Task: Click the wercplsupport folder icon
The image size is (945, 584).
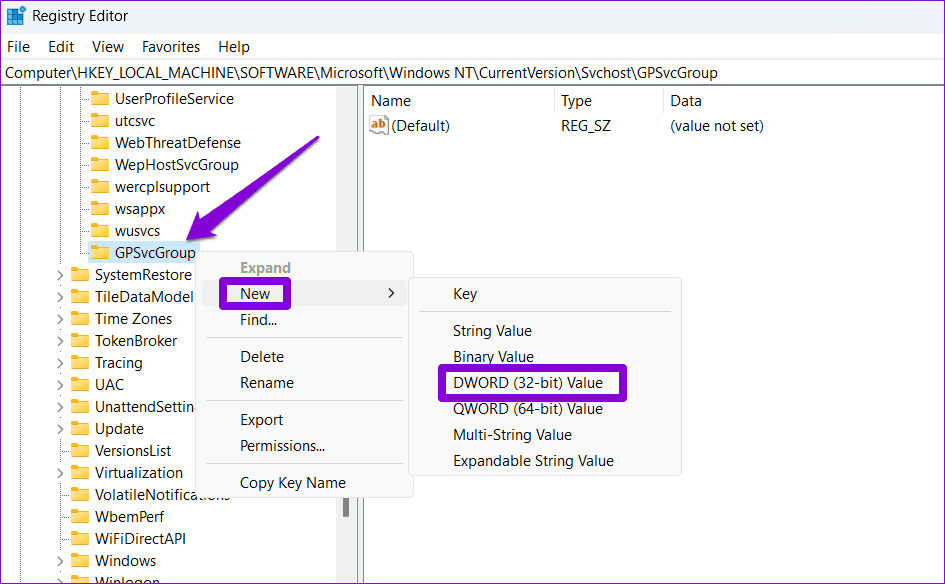Action: pos(101,187)
